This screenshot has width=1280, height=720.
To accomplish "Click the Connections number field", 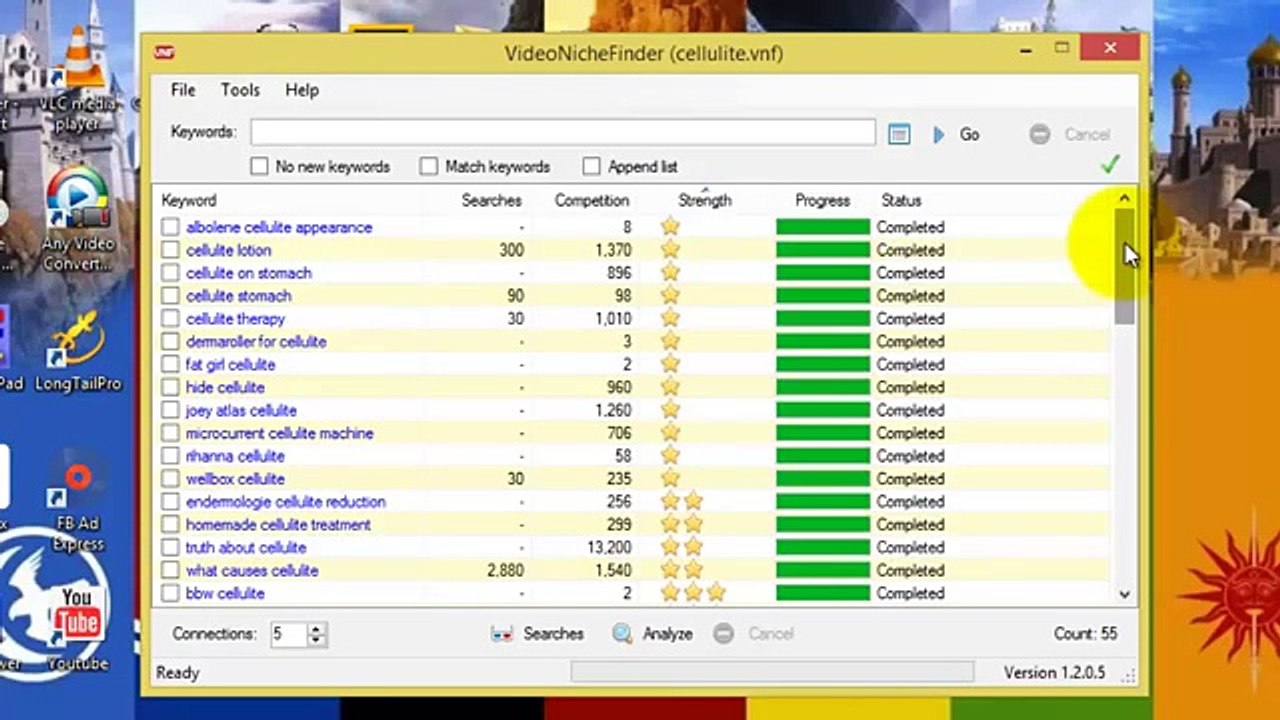I will (x=290, y=634).
